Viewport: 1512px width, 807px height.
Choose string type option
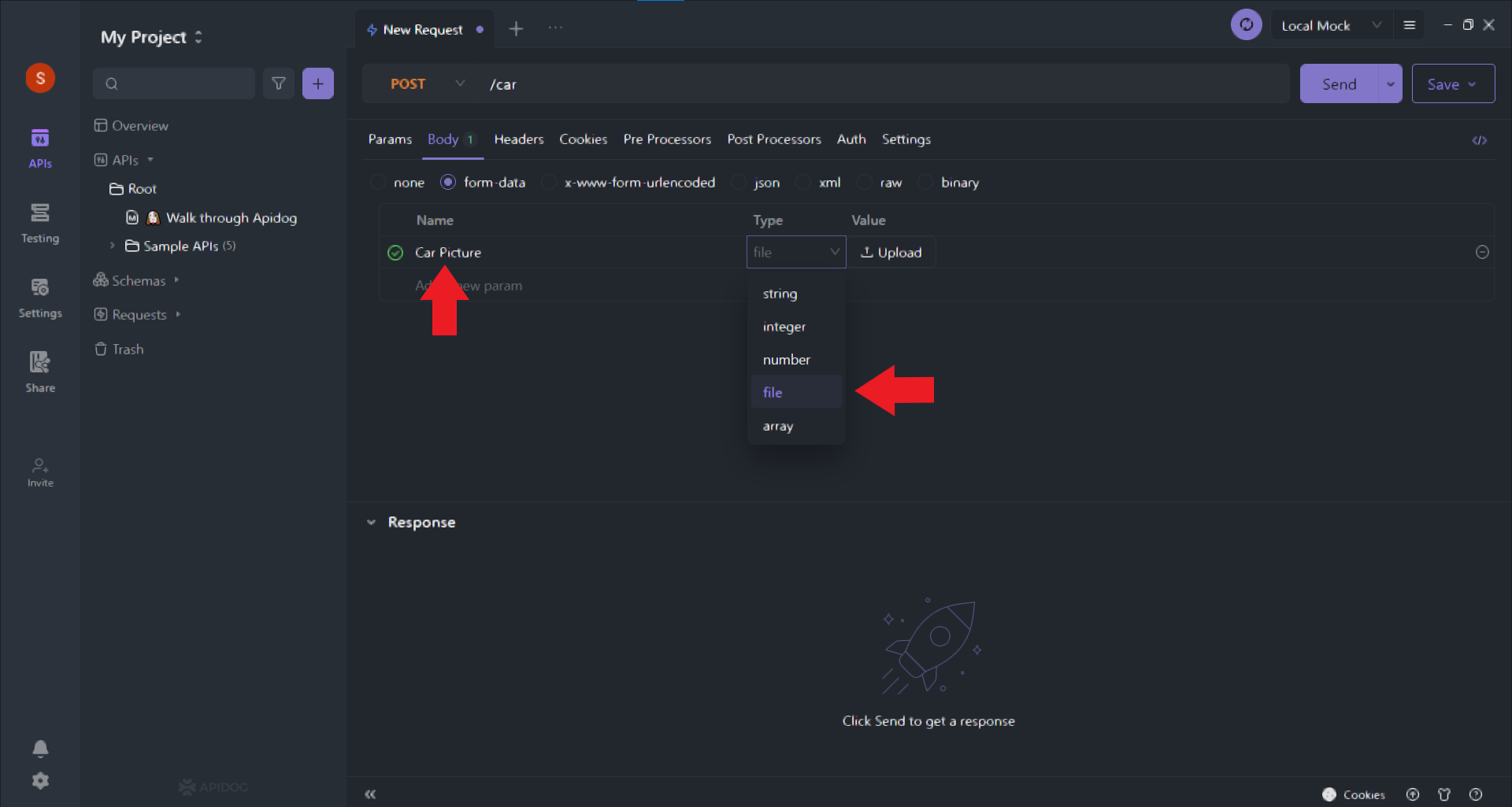(796, 294)
